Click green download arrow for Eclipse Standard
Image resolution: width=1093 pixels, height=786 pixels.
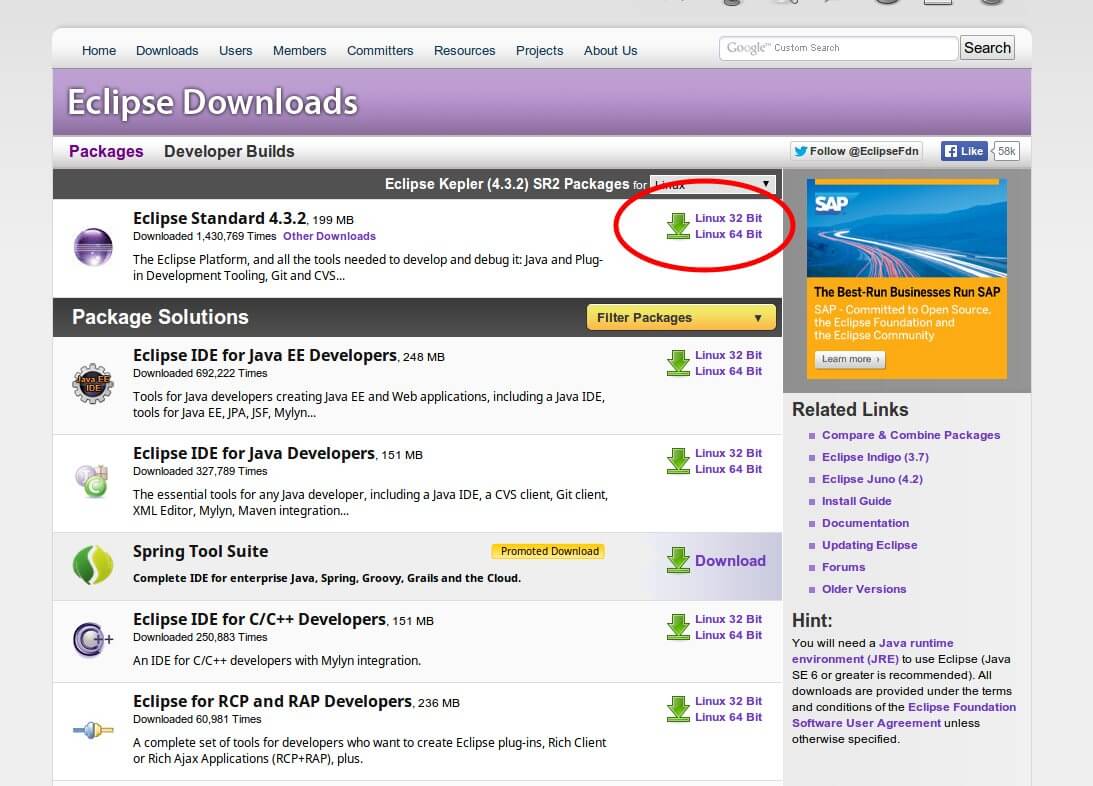[678, 226]
